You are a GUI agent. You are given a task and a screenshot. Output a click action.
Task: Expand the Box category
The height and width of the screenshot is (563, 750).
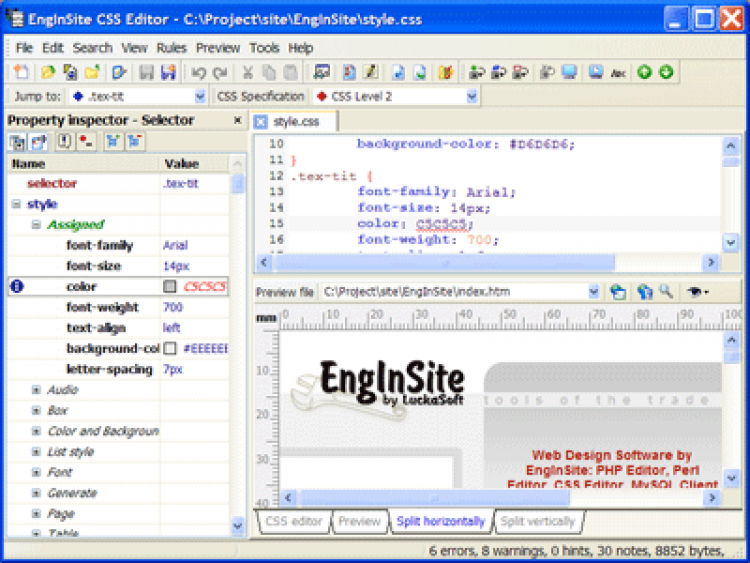coord(36,410)
